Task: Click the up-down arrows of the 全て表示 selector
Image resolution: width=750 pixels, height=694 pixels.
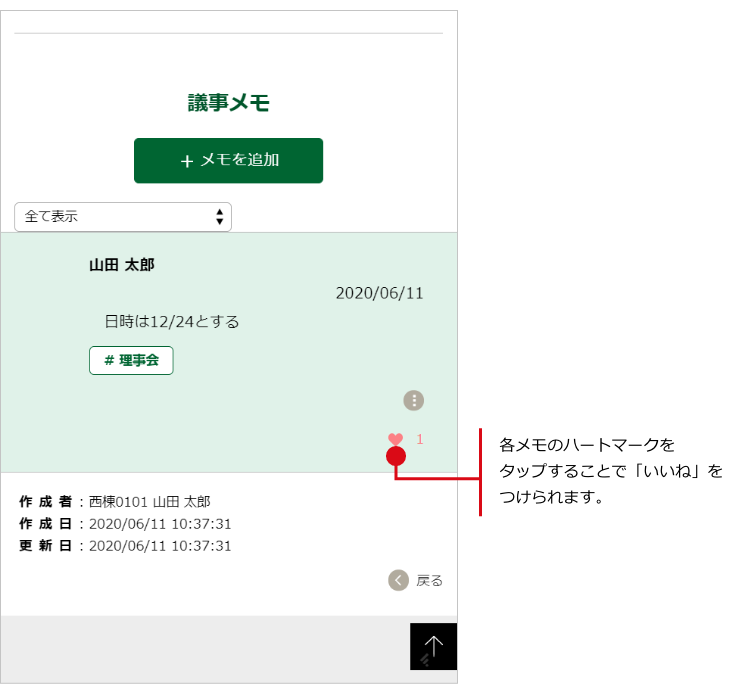Action: (x=219, y=216)
